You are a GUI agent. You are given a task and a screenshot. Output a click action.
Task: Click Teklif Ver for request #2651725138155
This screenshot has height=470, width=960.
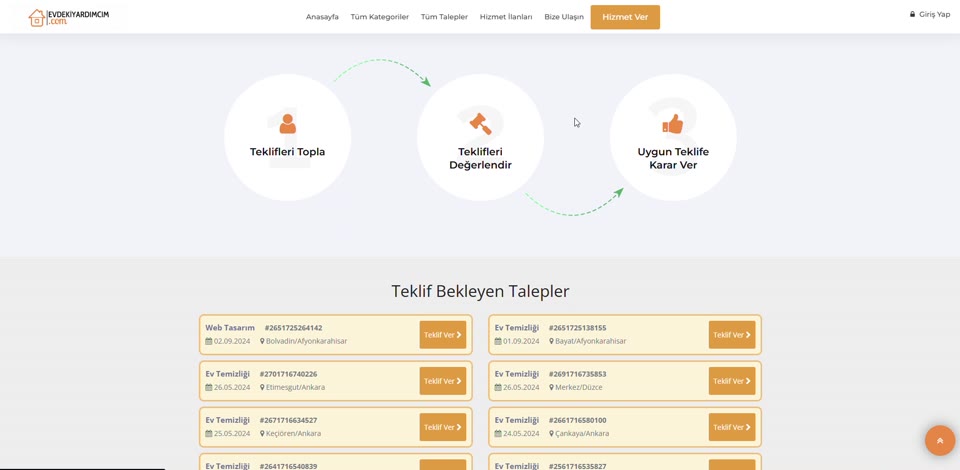[732, 335]
